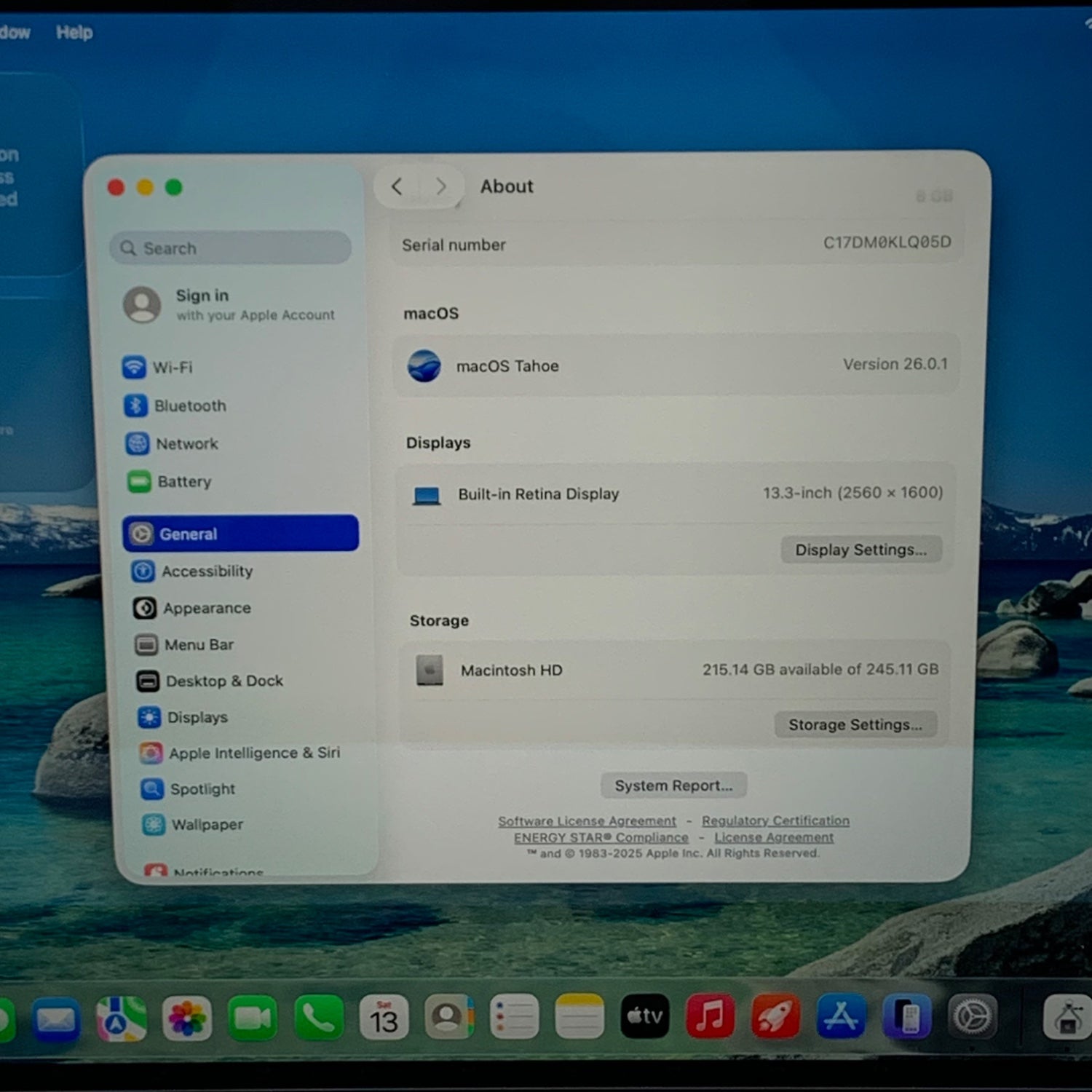
Task: Click the Macintosh HD drive icon
Action: pyautogui.click(x=430, y=670)
